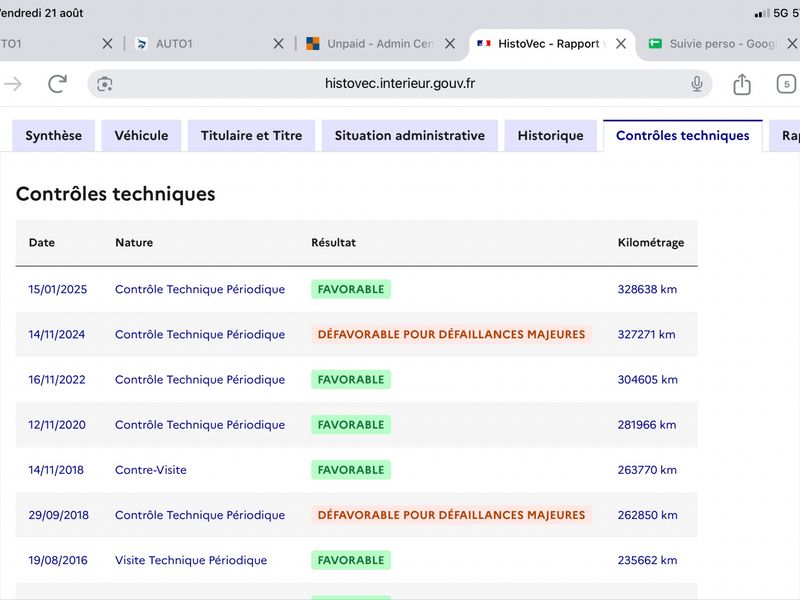This screenshot has height=600, width=800.
Task: Click the 328638 km value
Action: tap(647, 289)
